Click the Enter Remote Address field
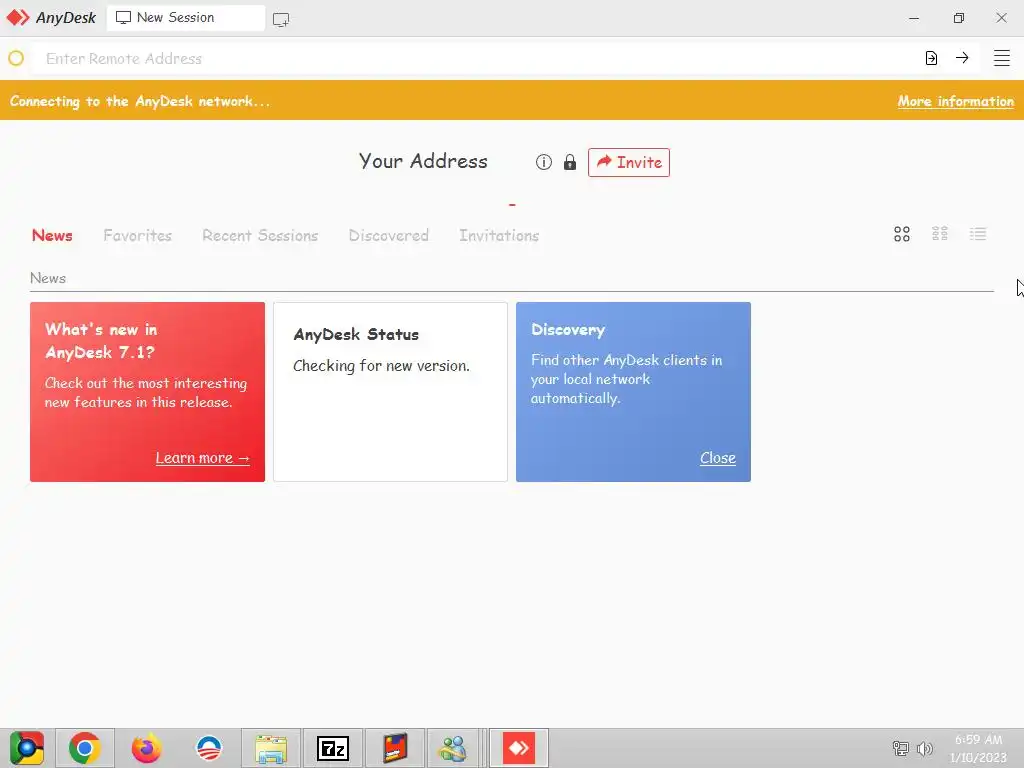The image size is (1024, 768). pyautogui.click(x=477, y=58)
